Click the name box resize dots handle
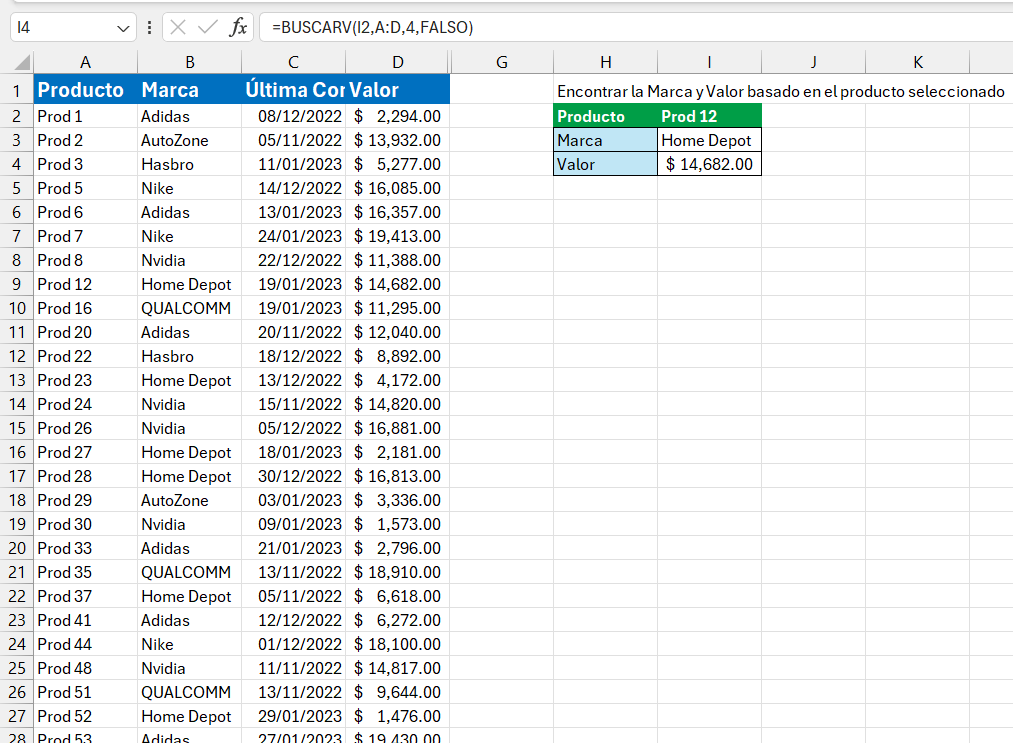The width and height of the screenshot is (1013, 743). coord(149,28)
